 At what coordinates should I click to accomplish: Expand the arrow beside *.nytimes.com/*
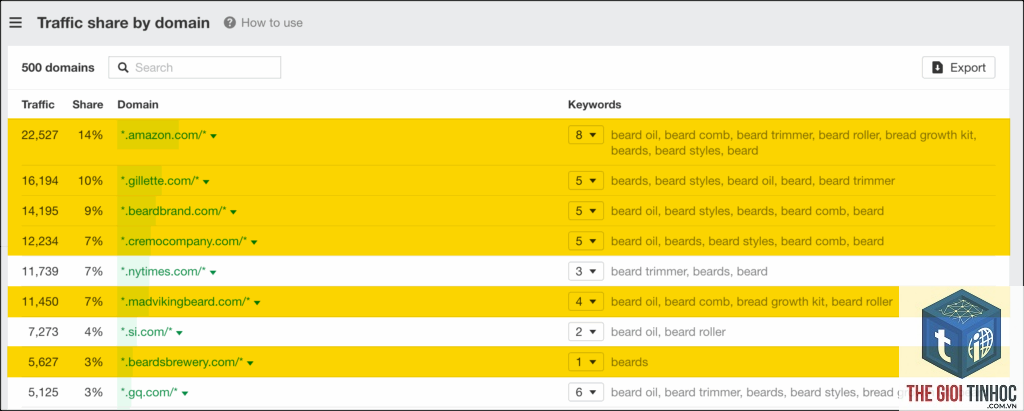click(x=214, y=272)
